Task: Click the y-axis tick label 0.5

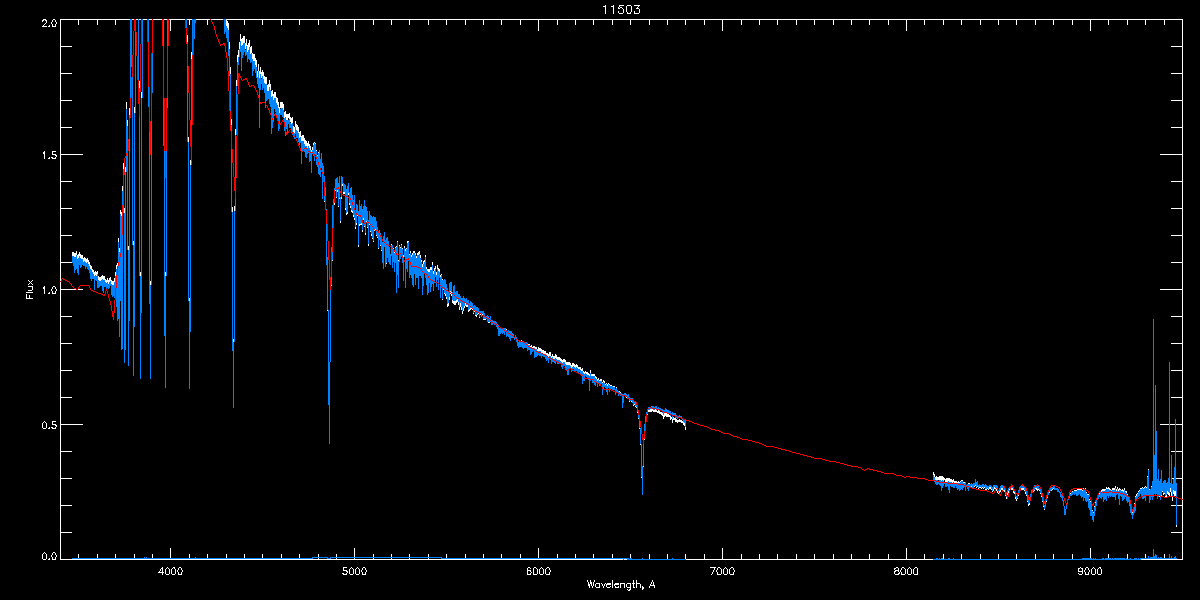Action: [48, 424]
